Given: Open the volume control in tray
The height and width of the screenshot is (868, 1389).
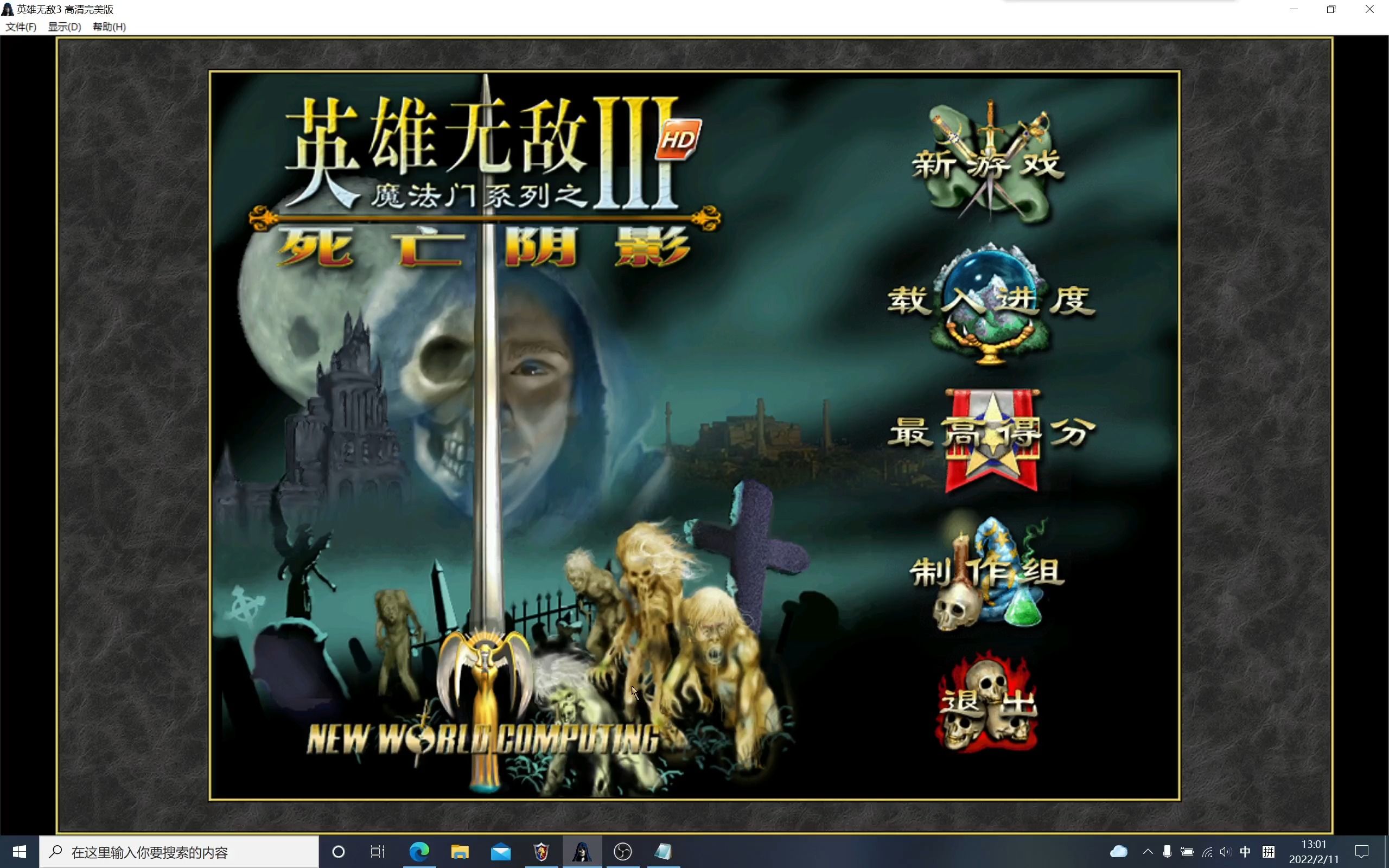Looking at the screenshot, I should pyautogui.click(x=1226, y=852).
